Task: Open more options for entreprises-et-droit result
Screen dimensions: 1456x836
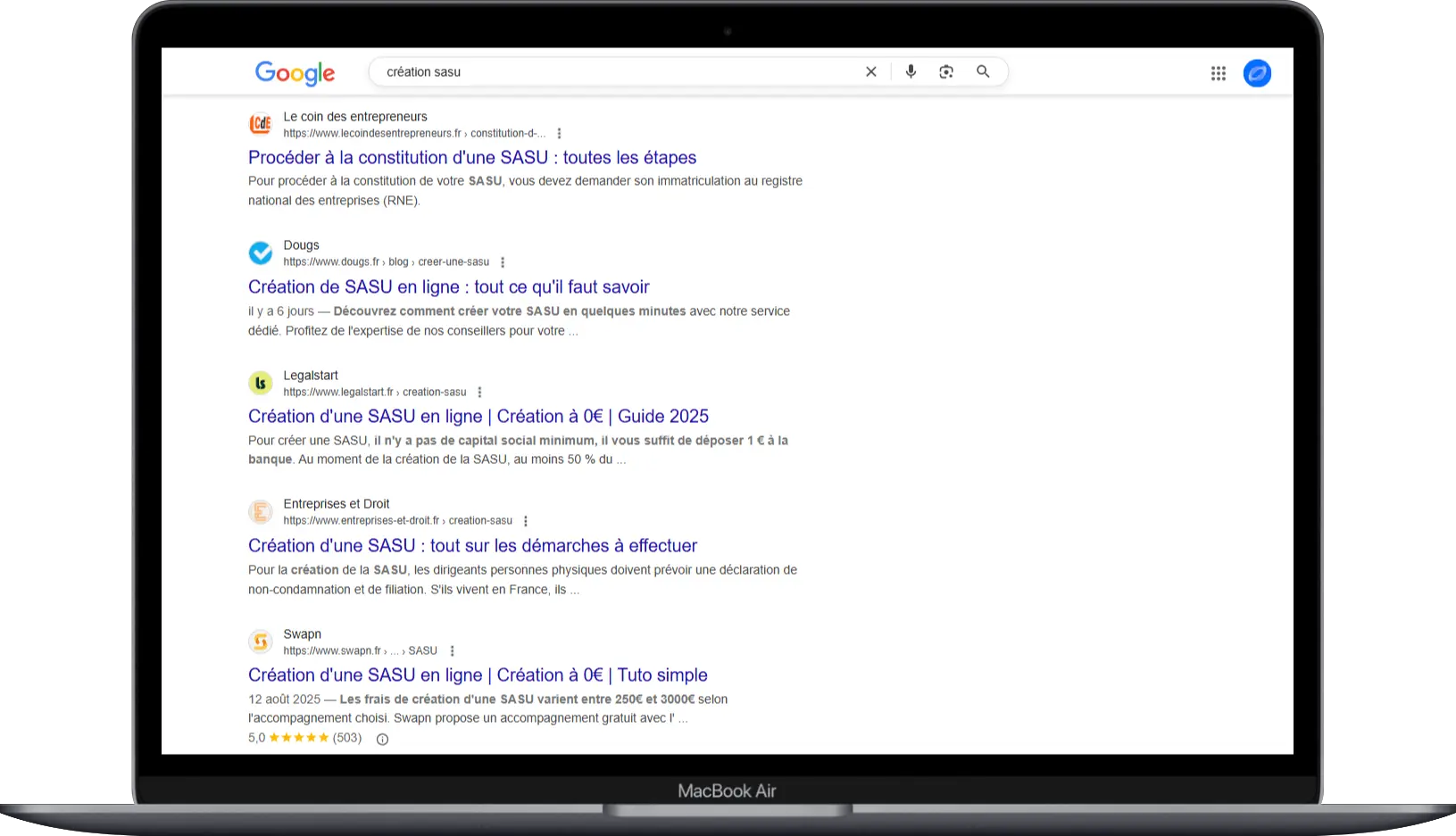Action: (526, 521)
